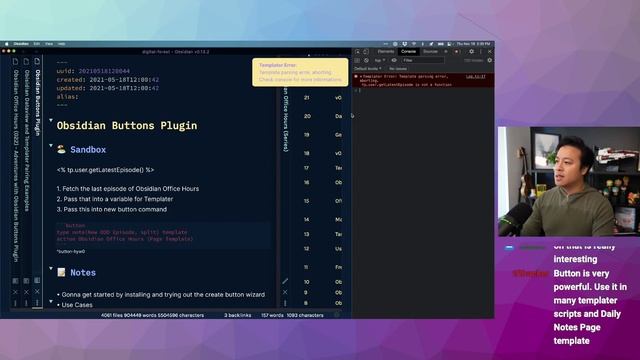
Task: Click the Wi-Fi icon in the macOS menu bar
Action: coord(413,44)
